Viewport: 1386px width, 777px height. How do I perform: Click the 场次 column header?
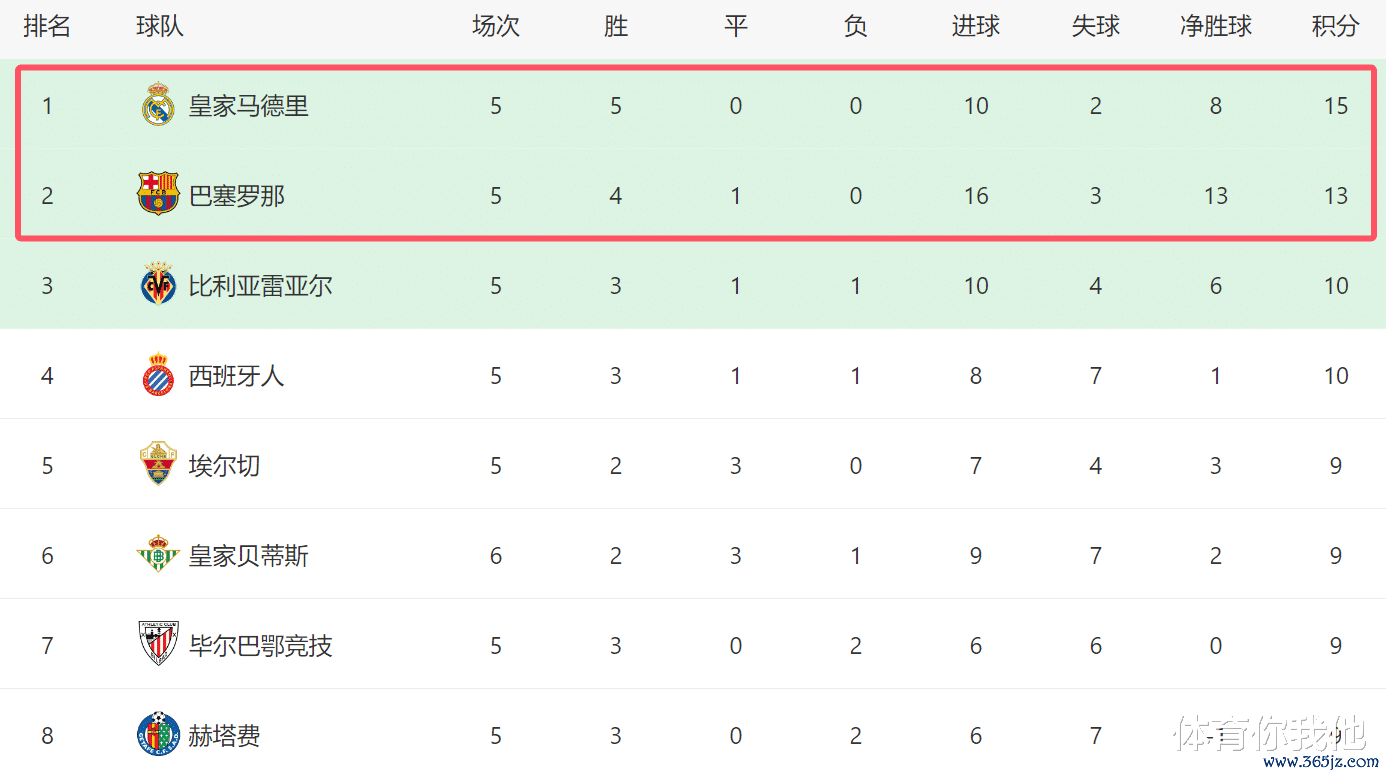click(496, 27)
